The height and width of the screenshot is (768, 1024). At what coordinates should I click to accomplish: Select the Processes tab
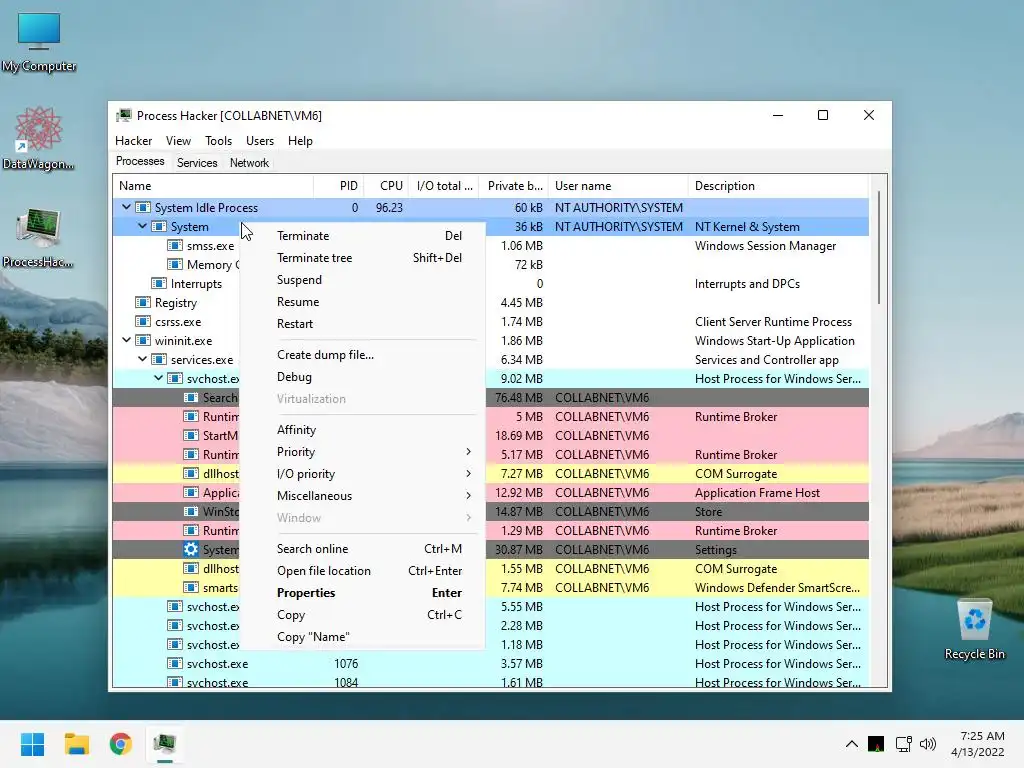(140, 161)
